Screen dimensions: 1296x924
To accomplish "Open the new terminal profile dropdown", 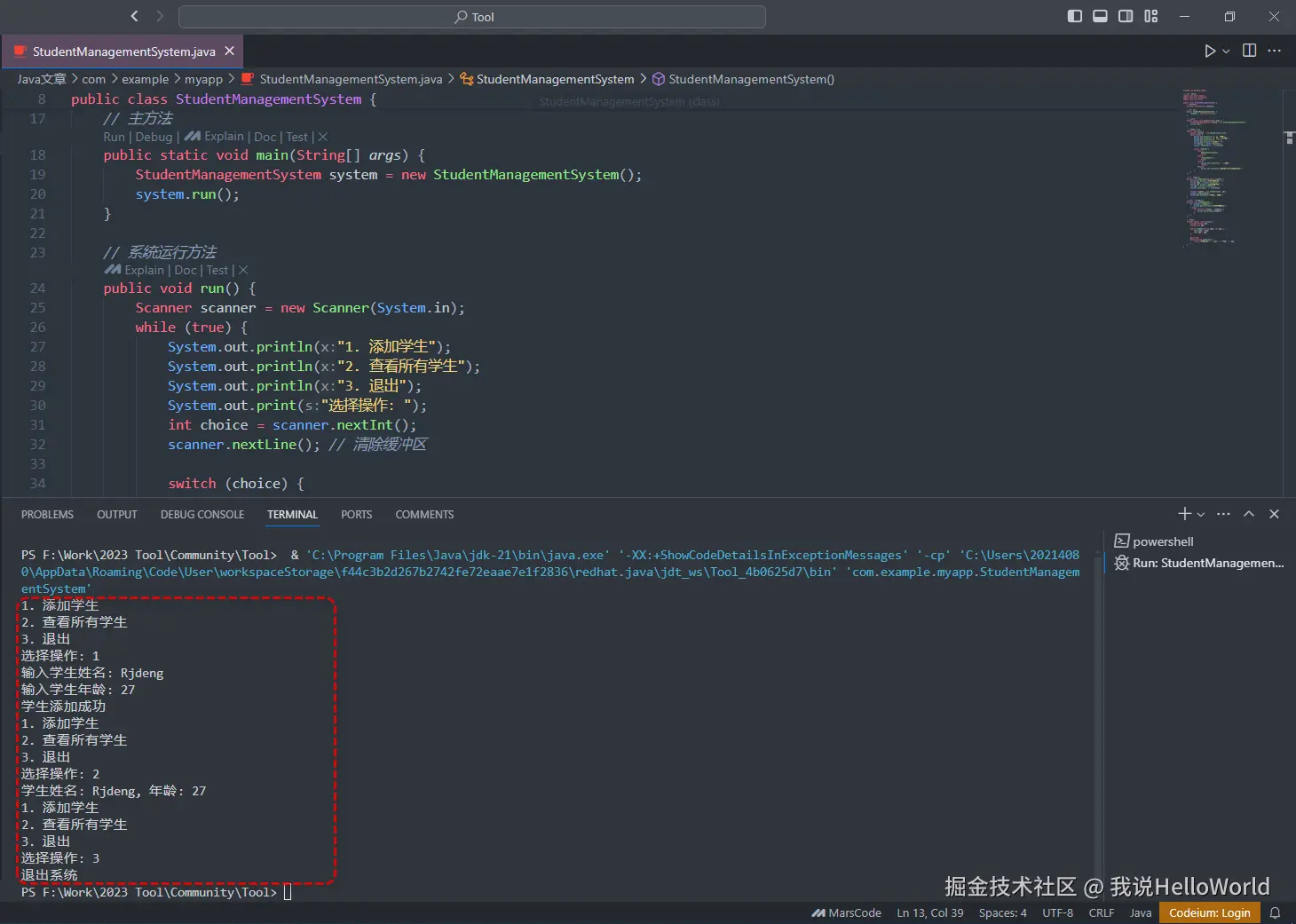I will (x=1201, y=514).
